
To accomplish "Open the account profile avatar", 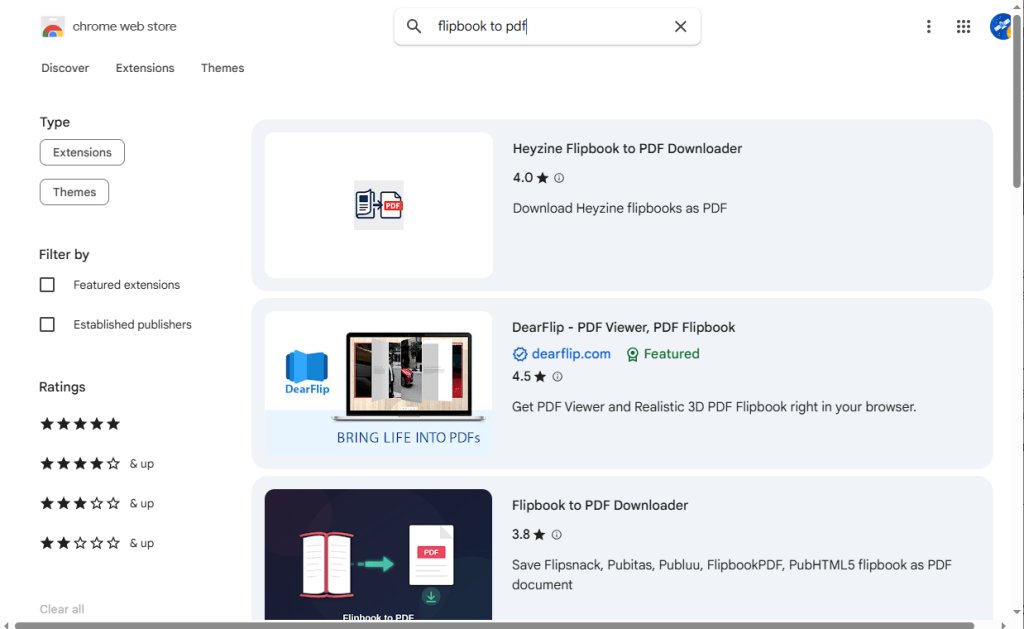I will (x=1000, y=26).
